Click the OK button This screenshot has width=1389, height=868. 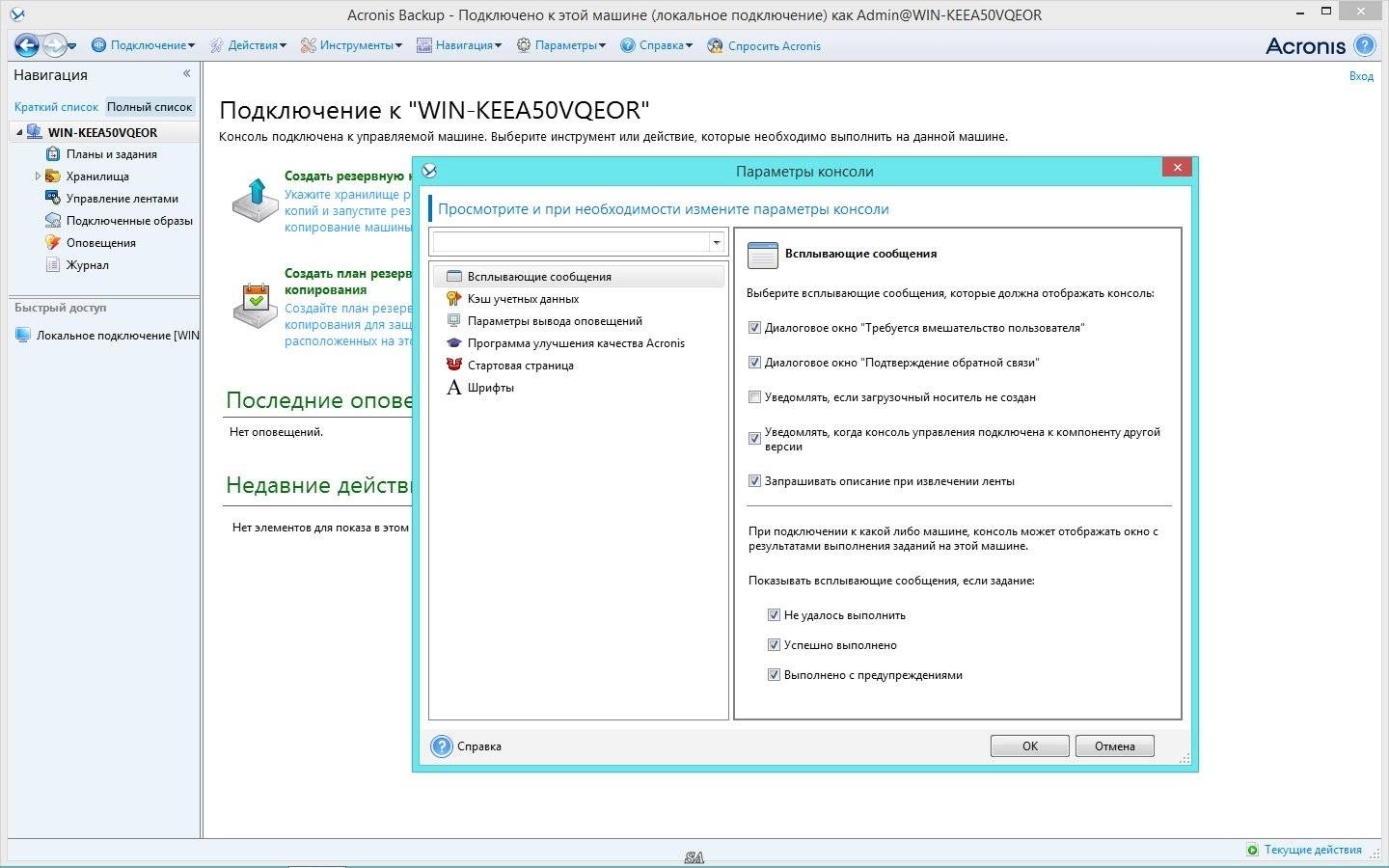1030,746
